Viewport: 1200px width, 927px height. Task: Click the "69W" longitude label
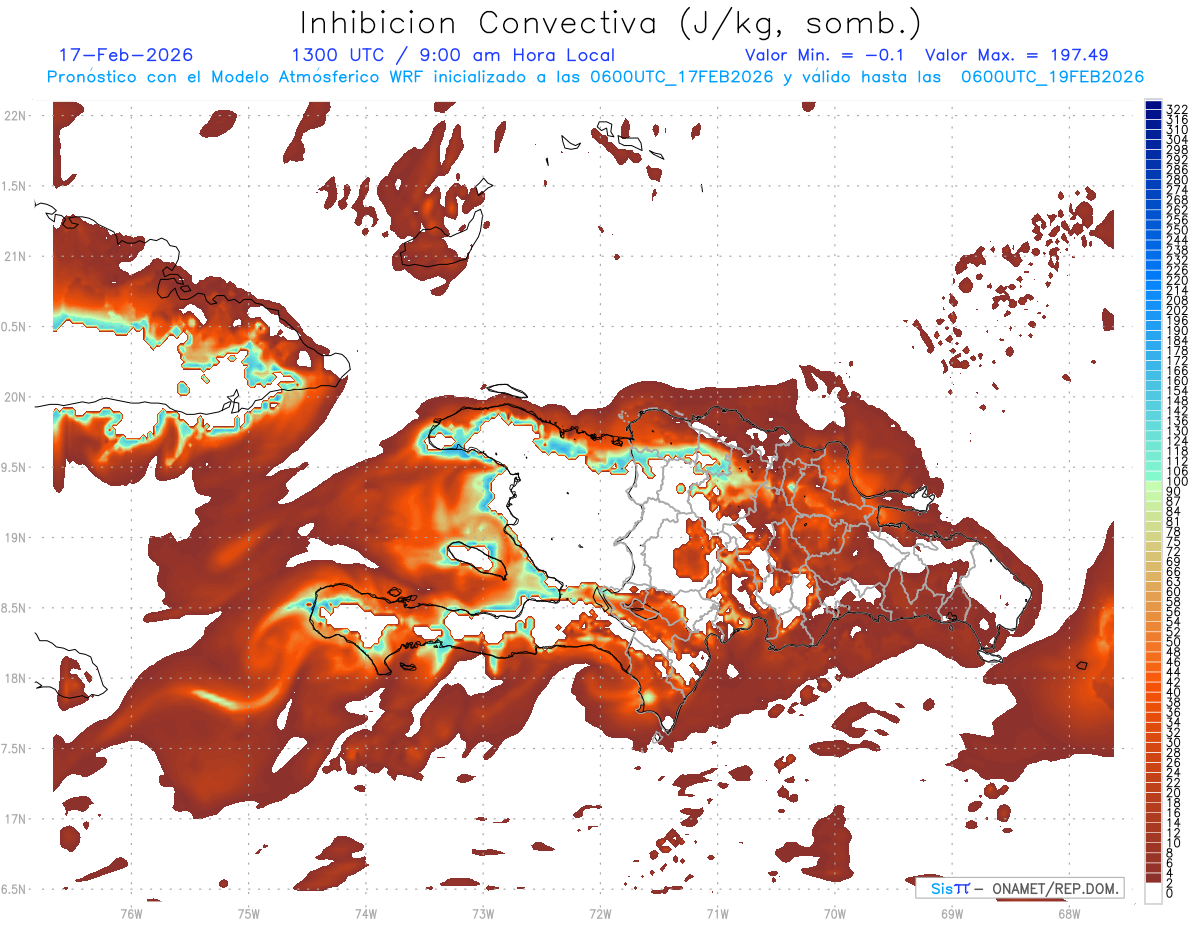(x=952, y=913)
